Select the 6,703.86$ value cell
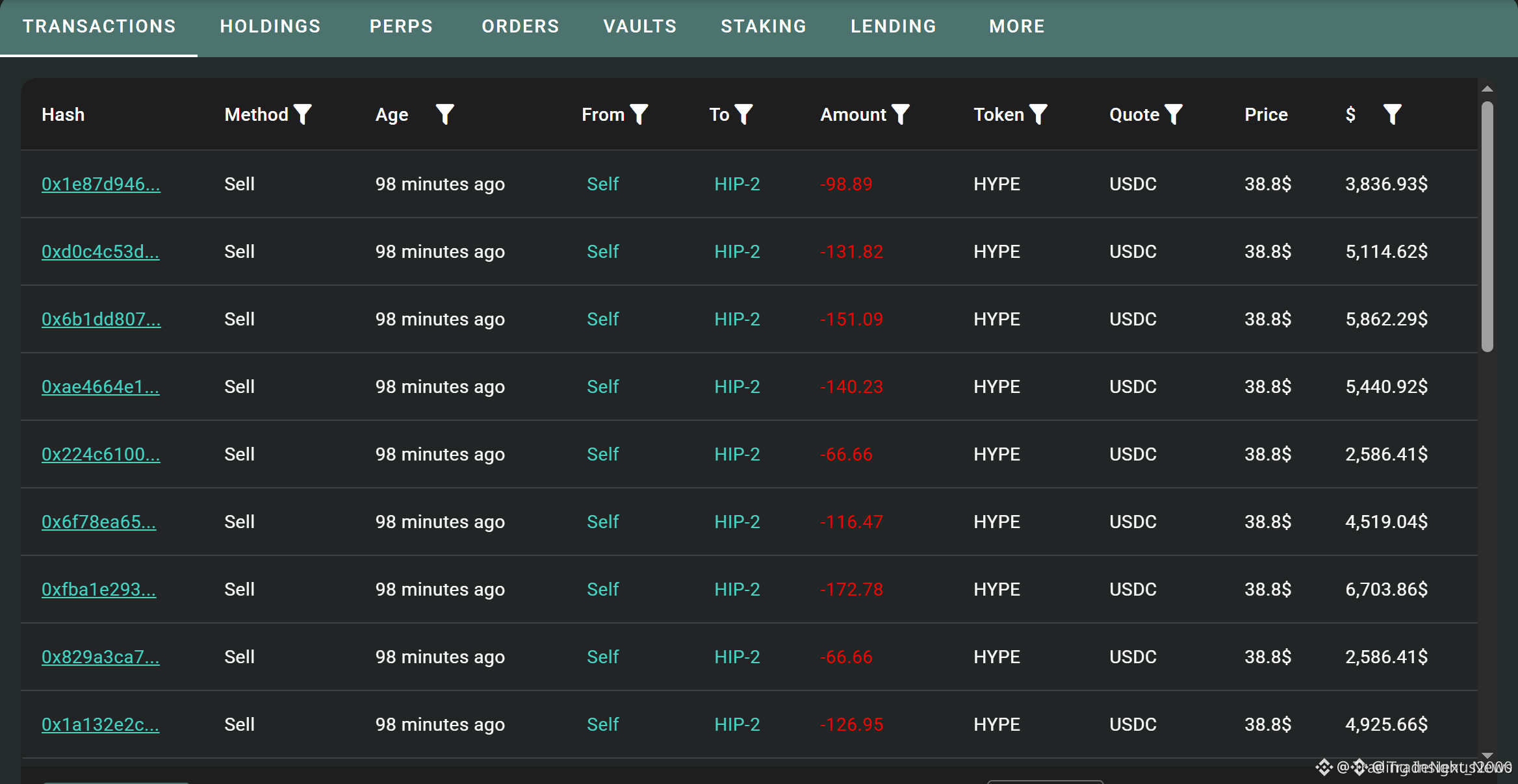The width and height of the screenshot is (1518, 784). click(1386, 589)
